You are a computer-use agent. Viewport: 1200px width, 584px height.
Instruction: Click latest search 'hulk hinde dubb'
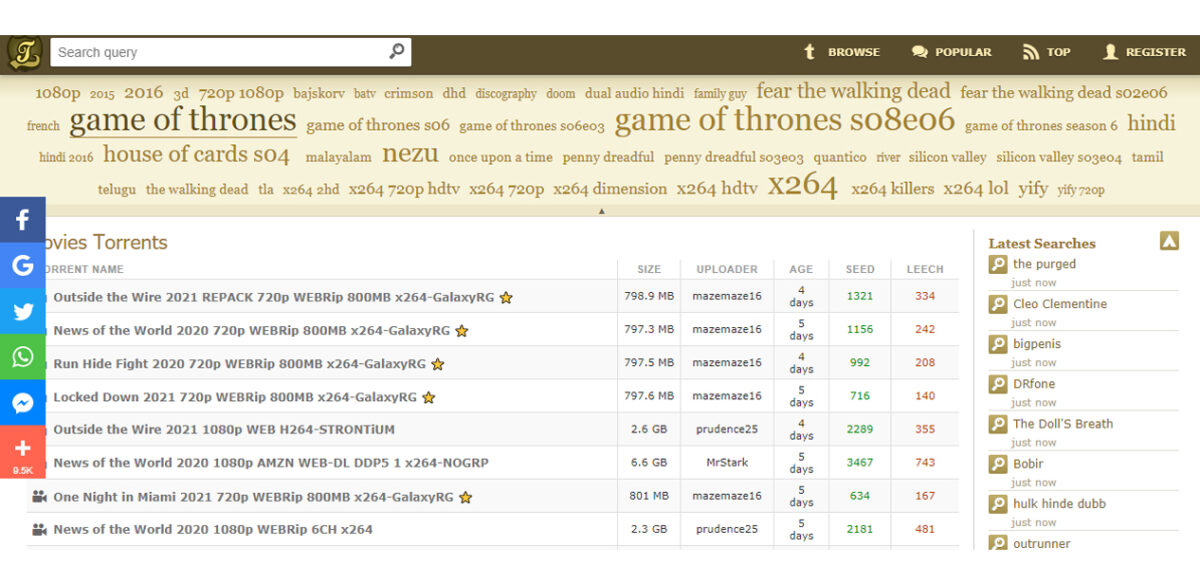(1059, 504)
